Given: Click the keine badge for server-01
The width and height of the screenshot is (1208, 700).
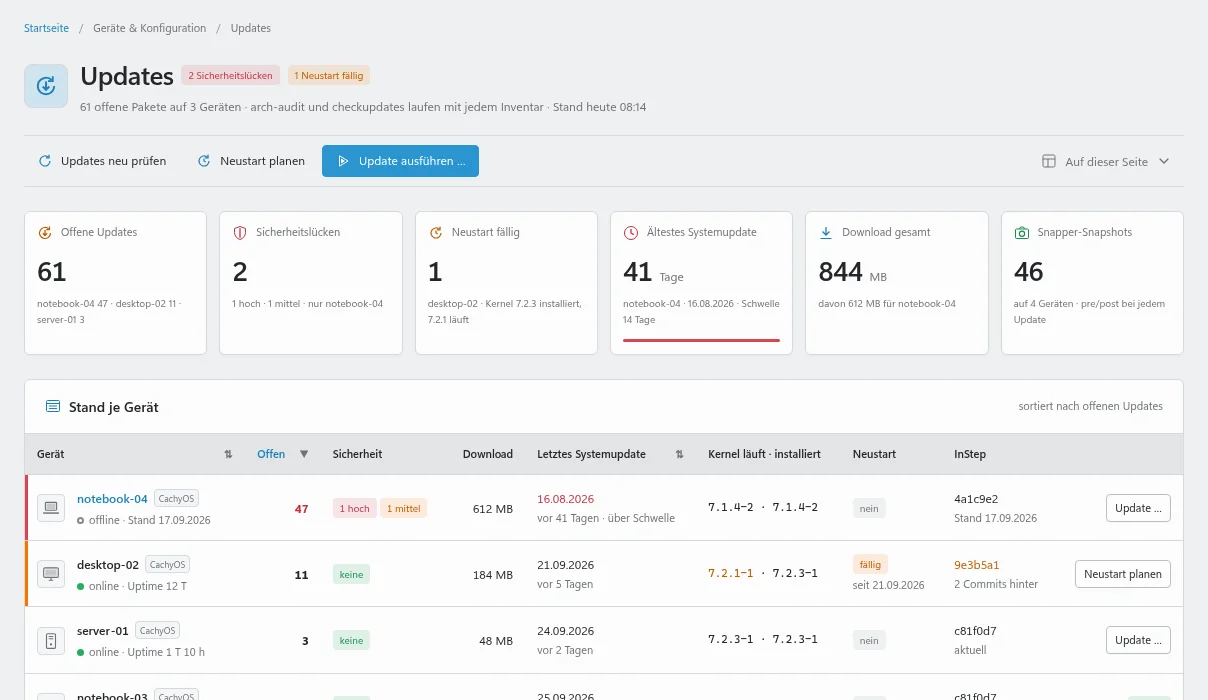Looking at the screenshot, I should 351,640.
